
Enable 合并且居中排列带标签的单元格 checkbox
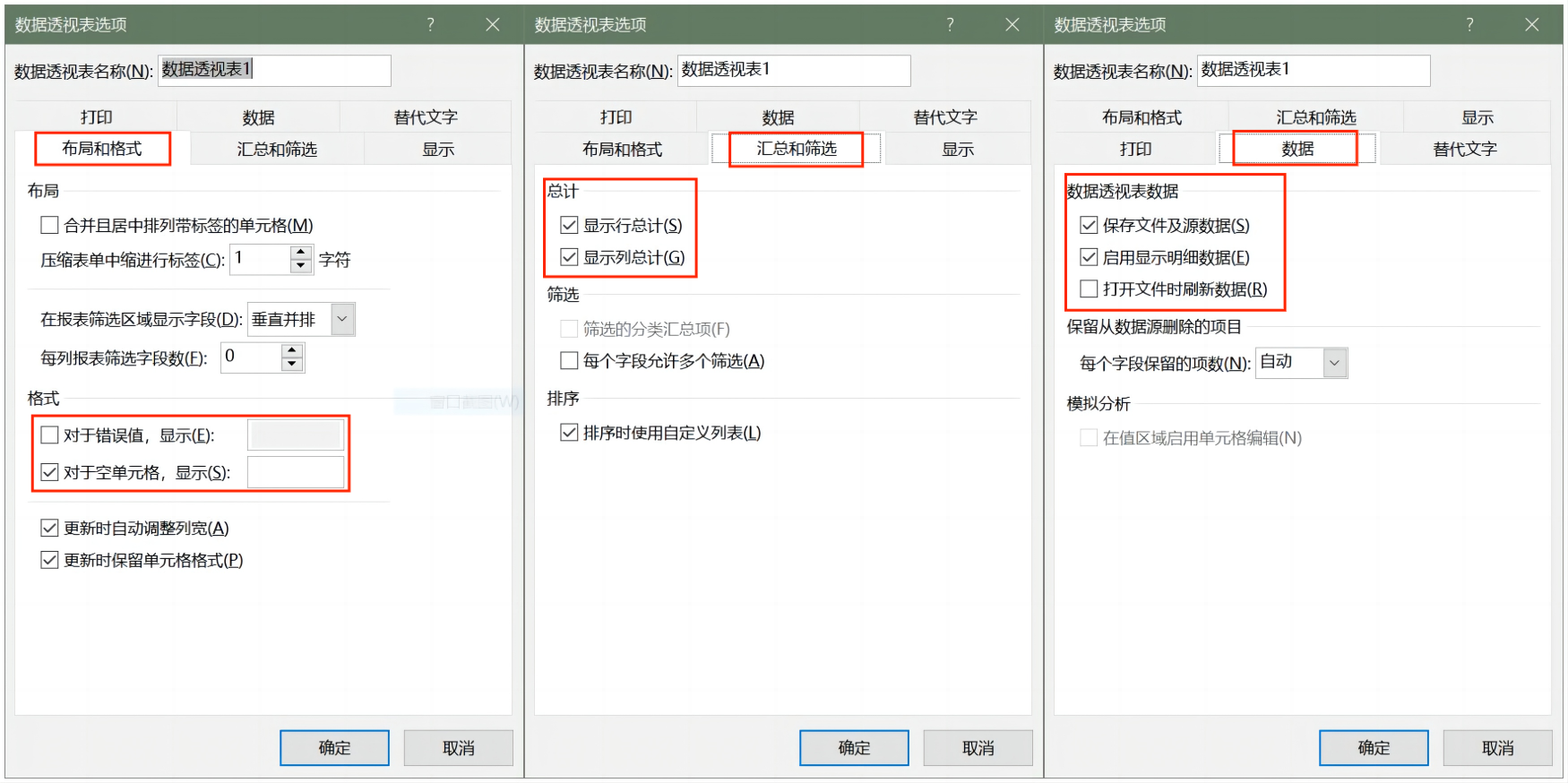(50, 226)
